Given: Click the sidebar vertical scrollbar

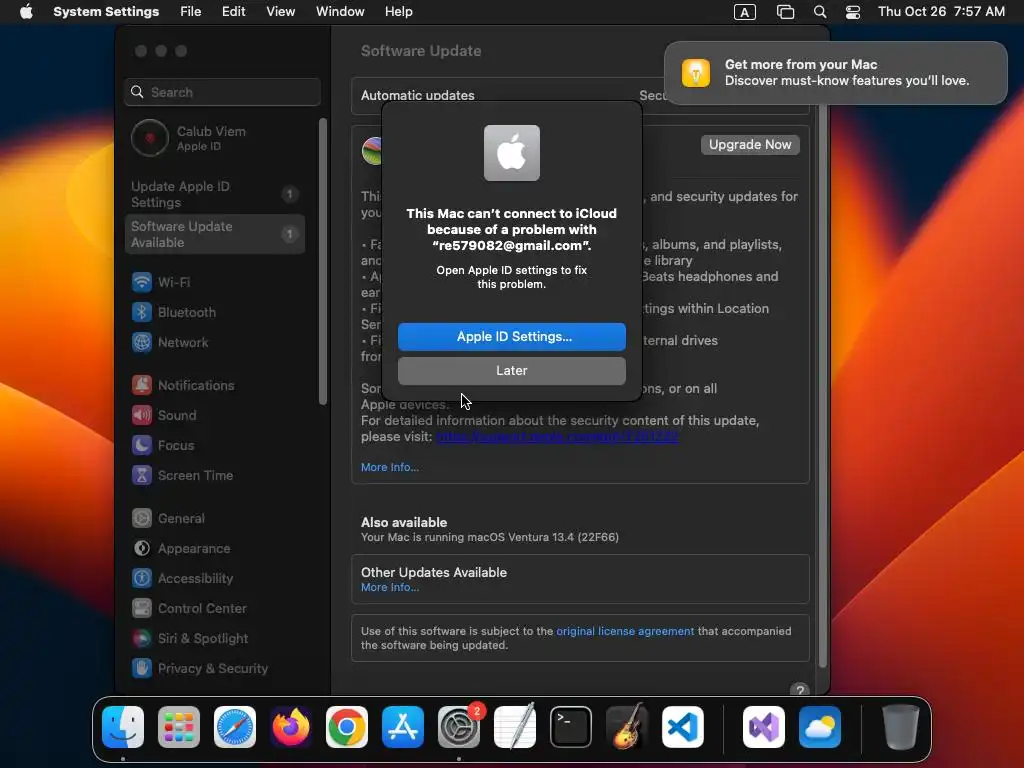Looking at the screenshot, I should [x=322, y=261].
